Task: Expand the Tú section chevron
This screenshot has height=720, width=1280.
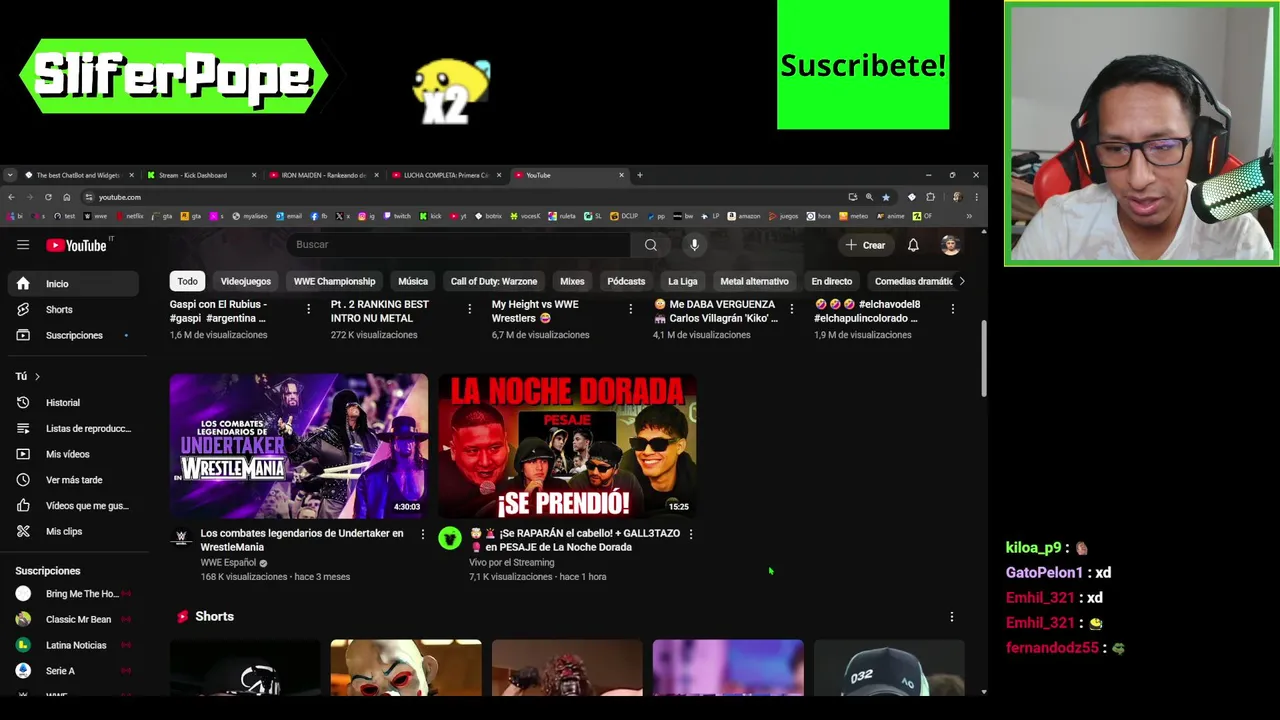Action: tap(37, 377)
